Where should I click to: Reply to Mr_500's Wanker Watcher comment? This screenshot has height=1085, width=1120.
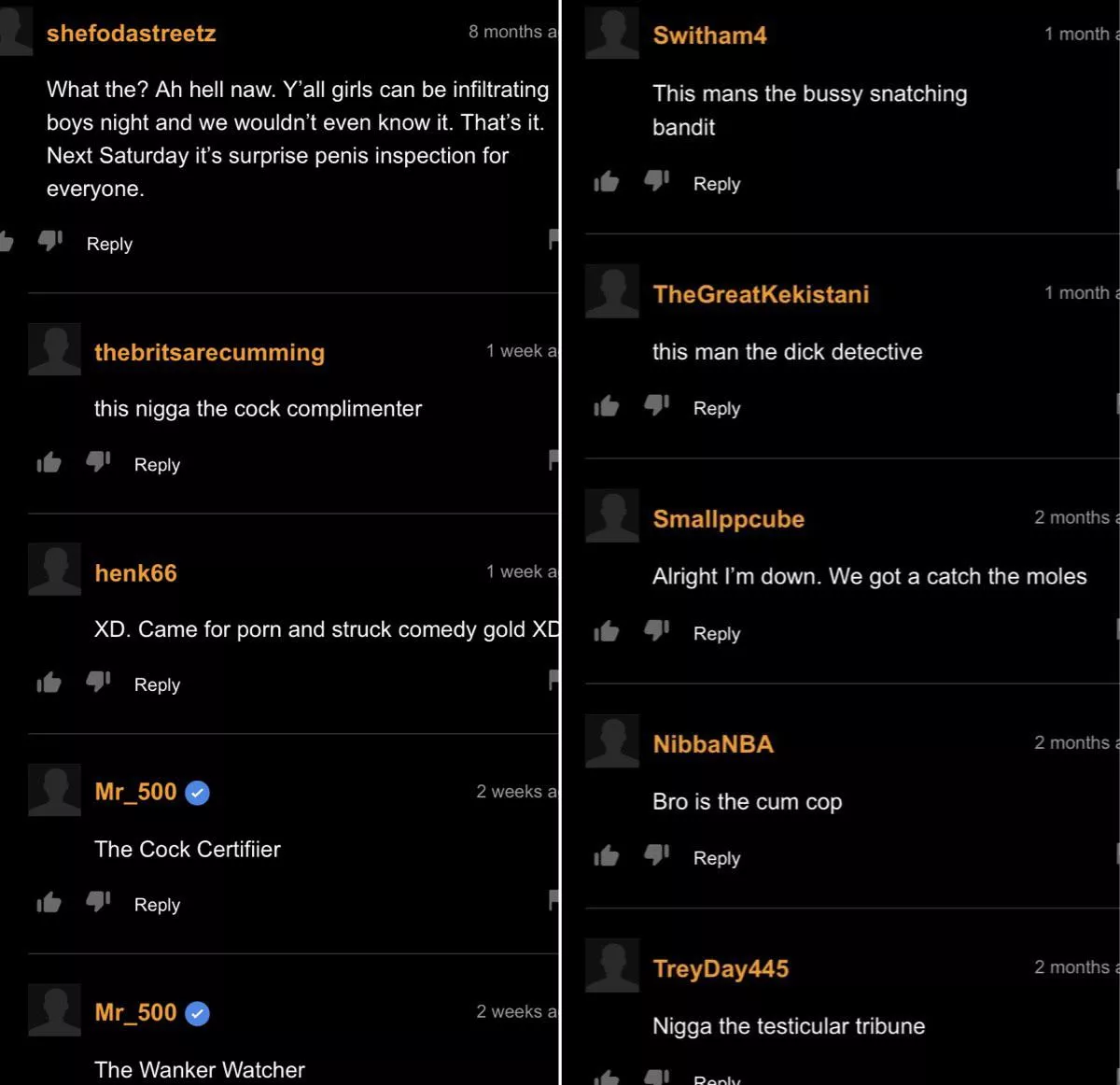click(x=157, y=1083)
